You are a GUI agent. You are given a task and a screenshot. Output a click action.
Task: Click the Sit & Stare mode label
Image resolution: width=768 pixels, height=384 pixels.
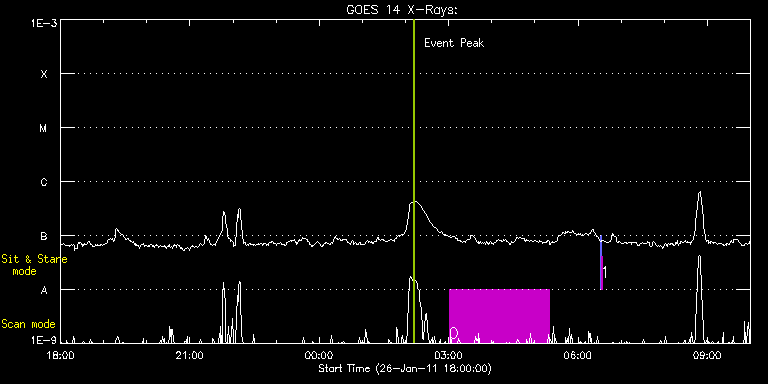coord(34,264)
